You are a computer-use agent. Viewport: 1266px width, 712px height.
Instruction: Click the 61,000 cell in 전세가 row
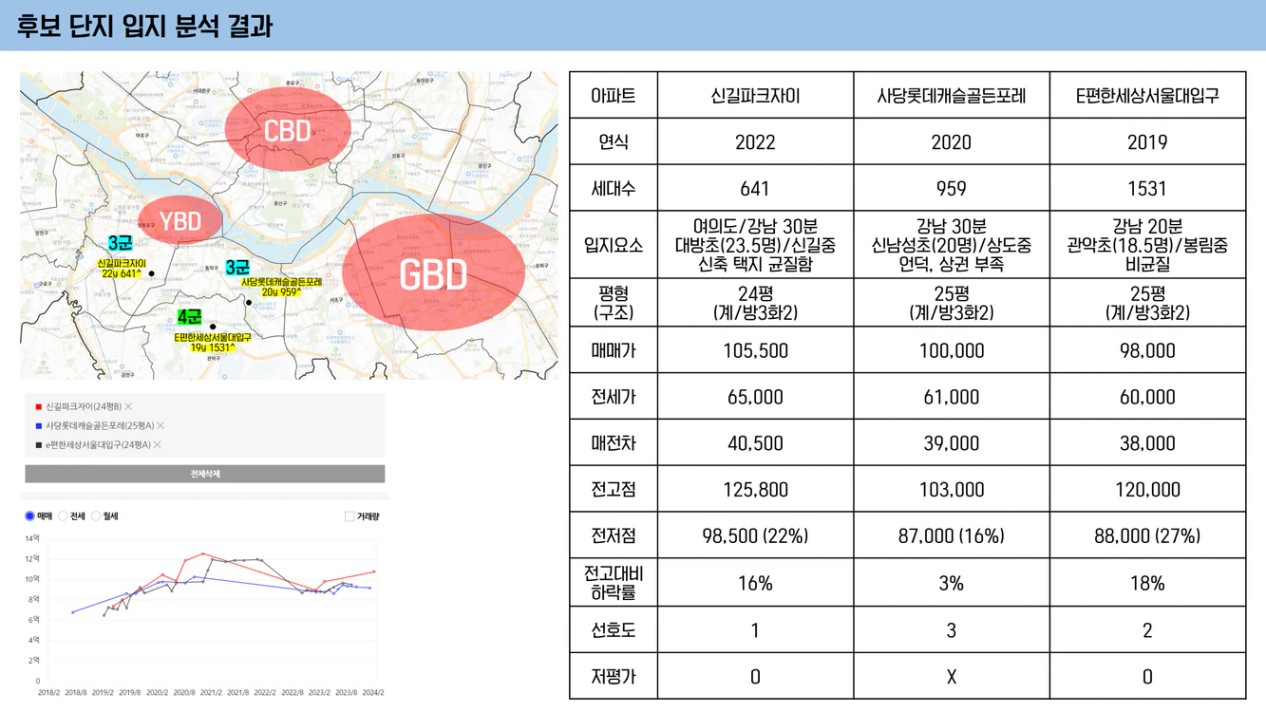(951, 396)
